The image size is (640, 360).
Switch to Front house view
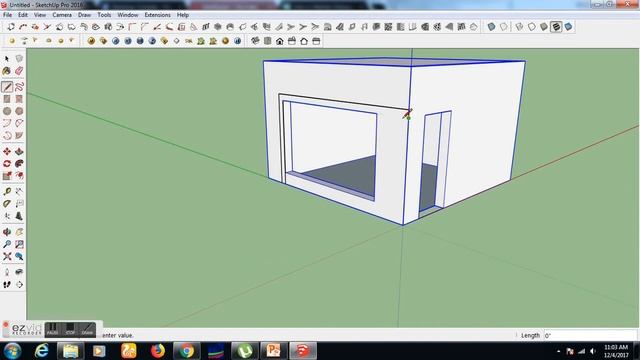(x=280, y=41)
